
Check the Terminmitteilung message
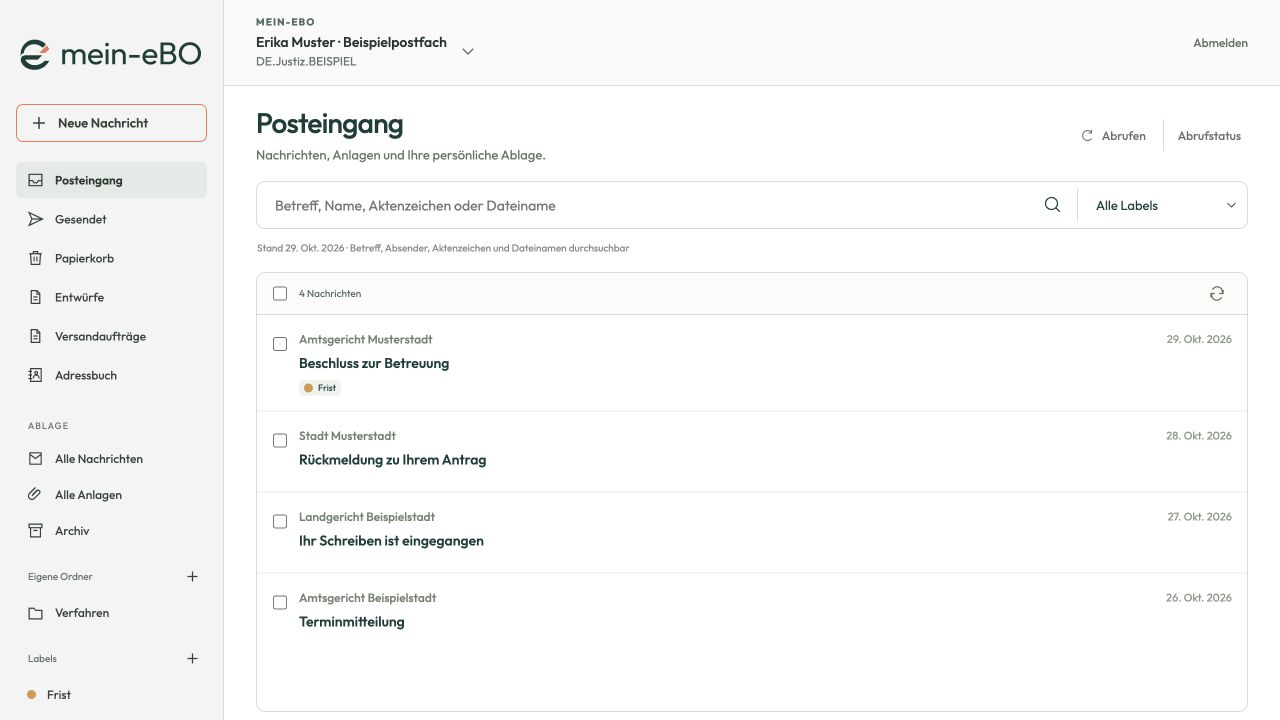pyautogui.click(x=280, y=603)
